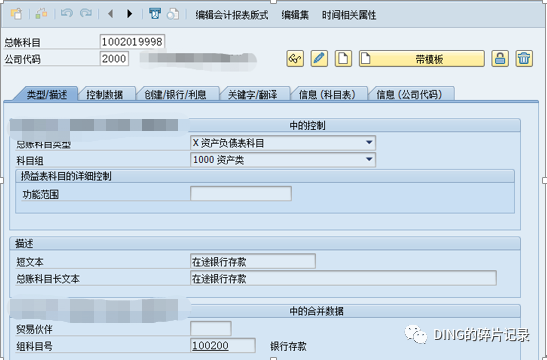Click the redo arrow icon
This screenshot has height=360, width=547.
85,14
